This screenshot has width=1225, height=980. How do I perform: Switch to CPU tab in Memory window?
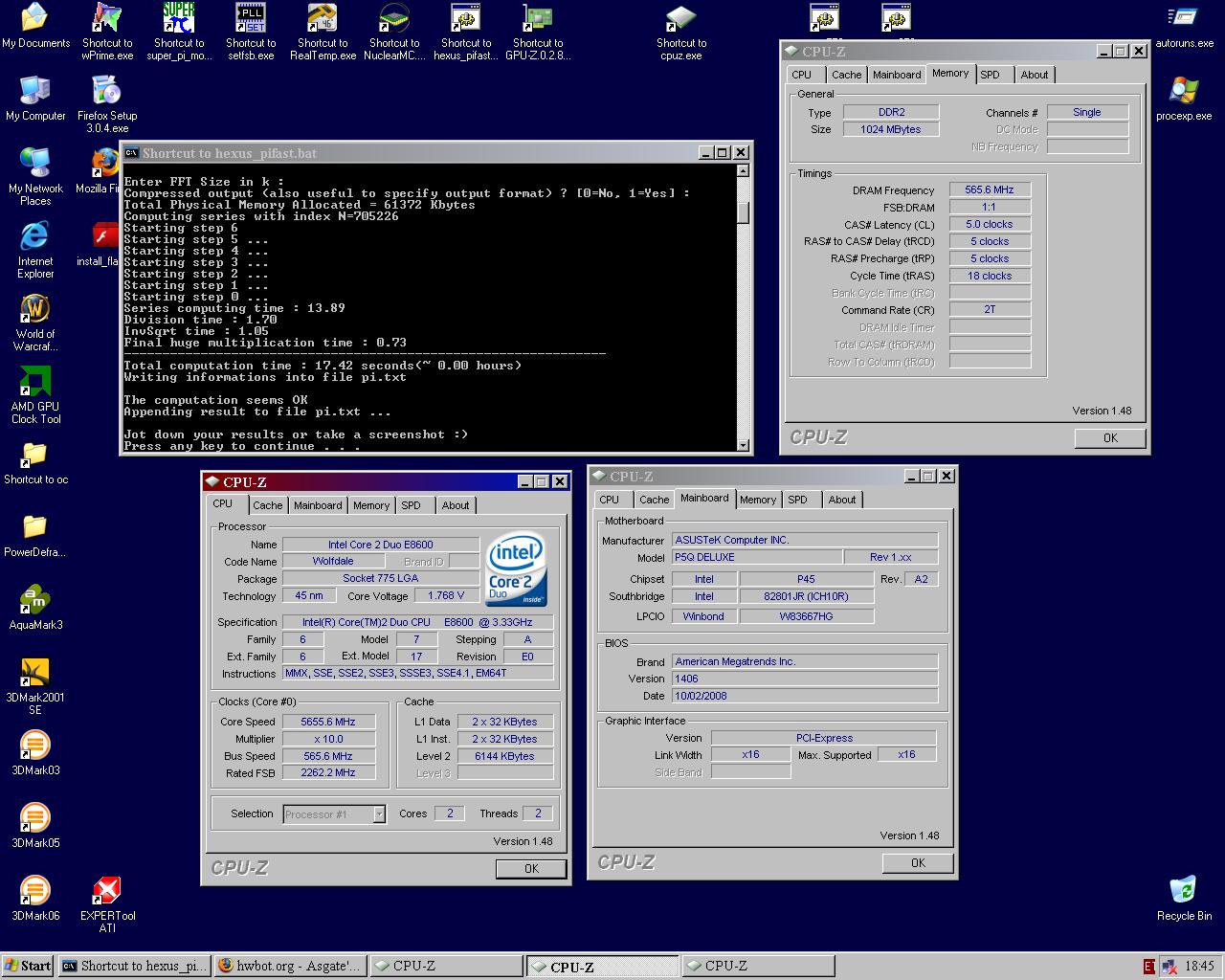(x=802, y=75)
